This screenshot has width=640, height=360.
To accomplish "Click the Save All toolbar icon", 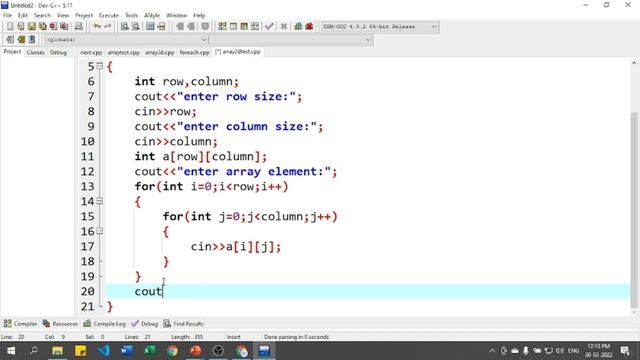I will [x=42, y=27].
